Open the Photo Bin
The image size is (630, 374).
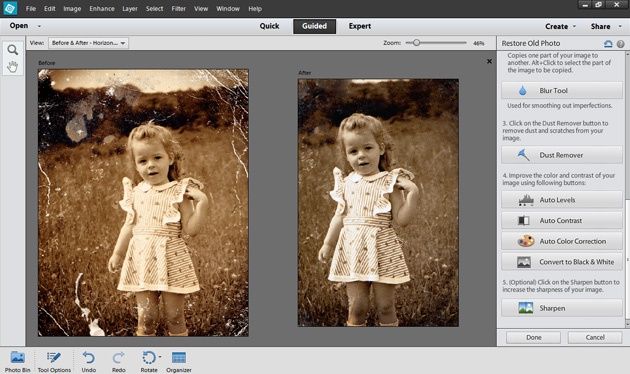(17, 361)
